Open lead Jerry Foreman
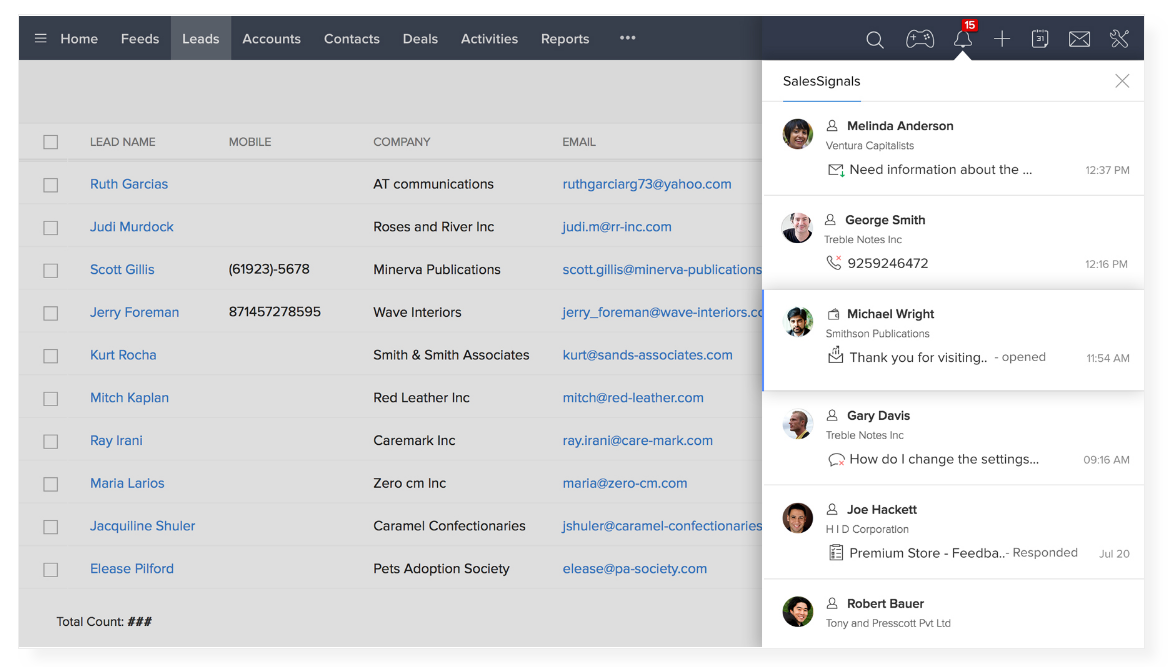 [x=134, y=312]
